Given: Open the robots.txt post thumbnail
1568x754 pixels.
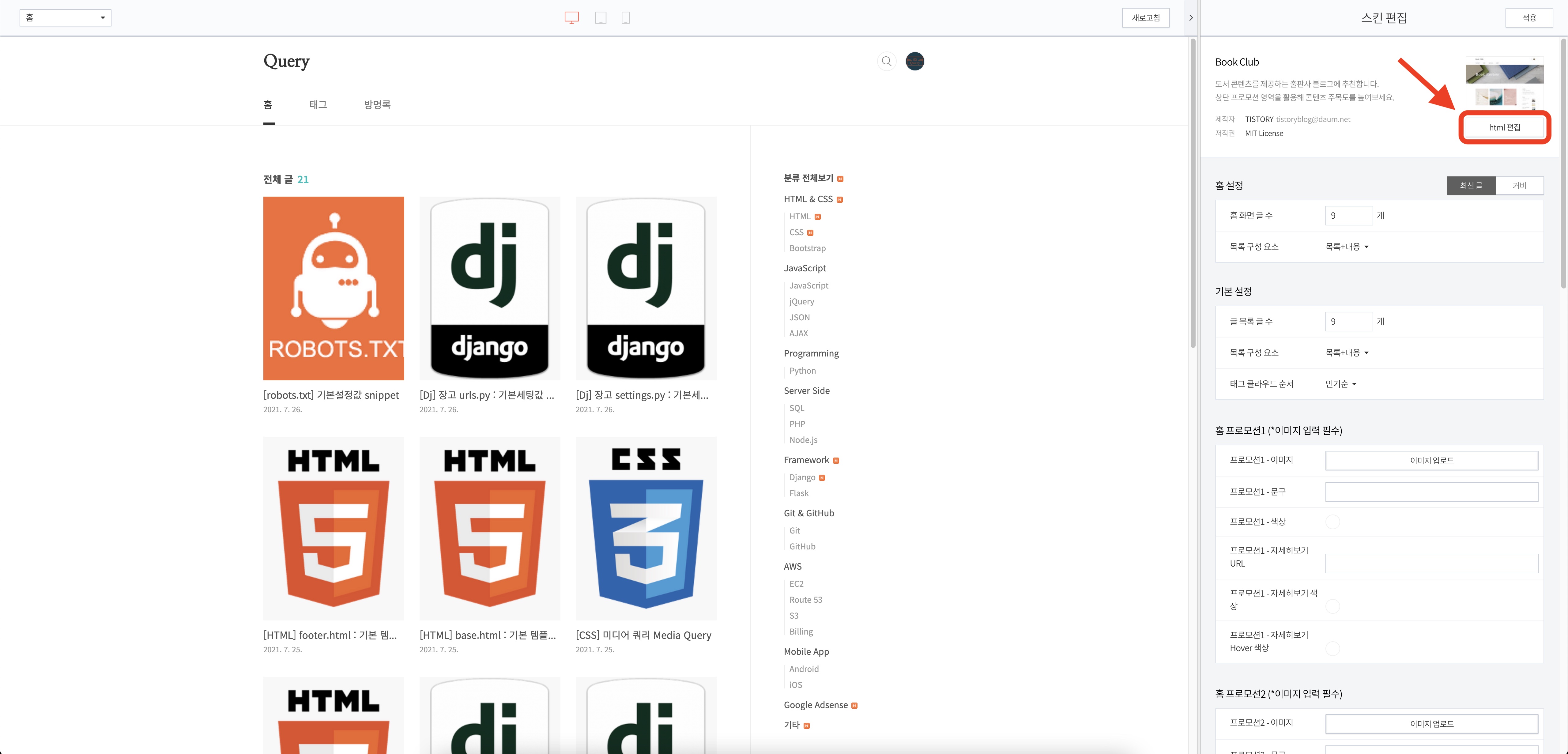Looking at the screenshot, I should 334,288.
